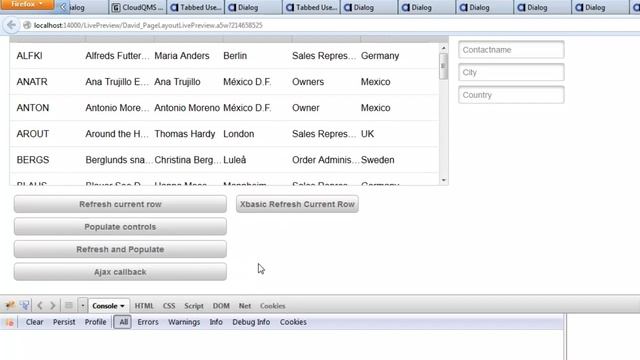Click the browser Back arrow button
640x360 pixels.
(11, 25)
